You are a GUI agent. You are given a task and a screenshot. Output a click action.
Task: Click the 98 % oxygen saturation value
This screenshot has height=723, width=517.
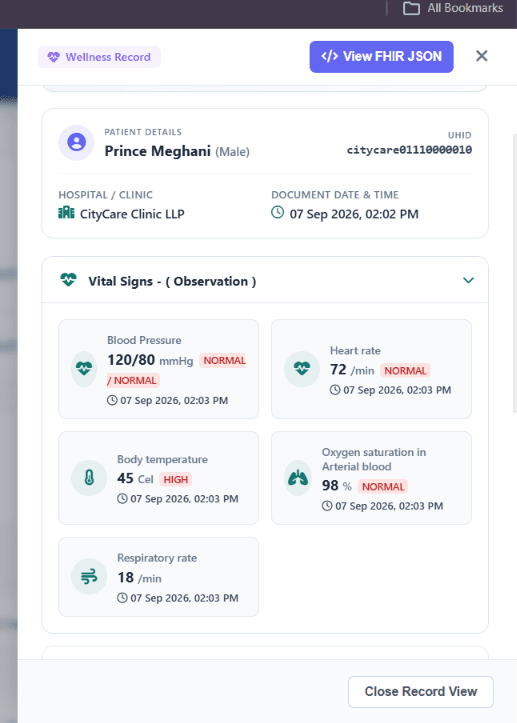[337, 486]
